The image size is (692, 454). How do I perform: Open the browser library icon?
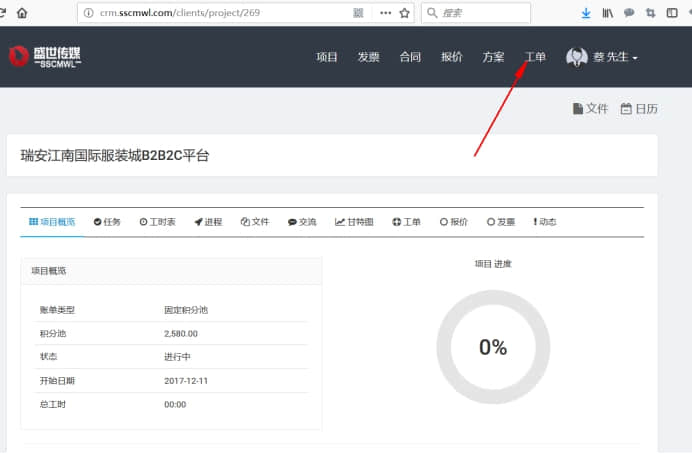tap(608, 13)
